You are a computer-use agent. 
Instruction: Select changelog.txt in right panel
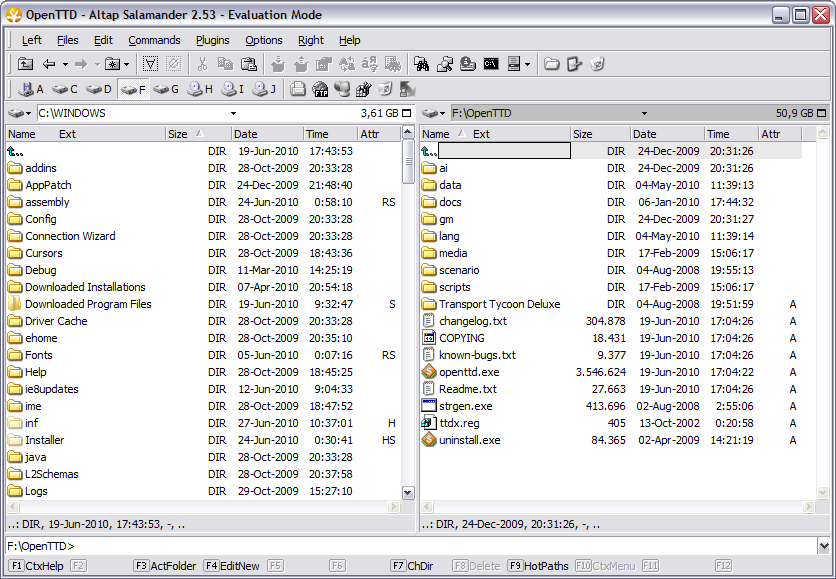[464, 321]
